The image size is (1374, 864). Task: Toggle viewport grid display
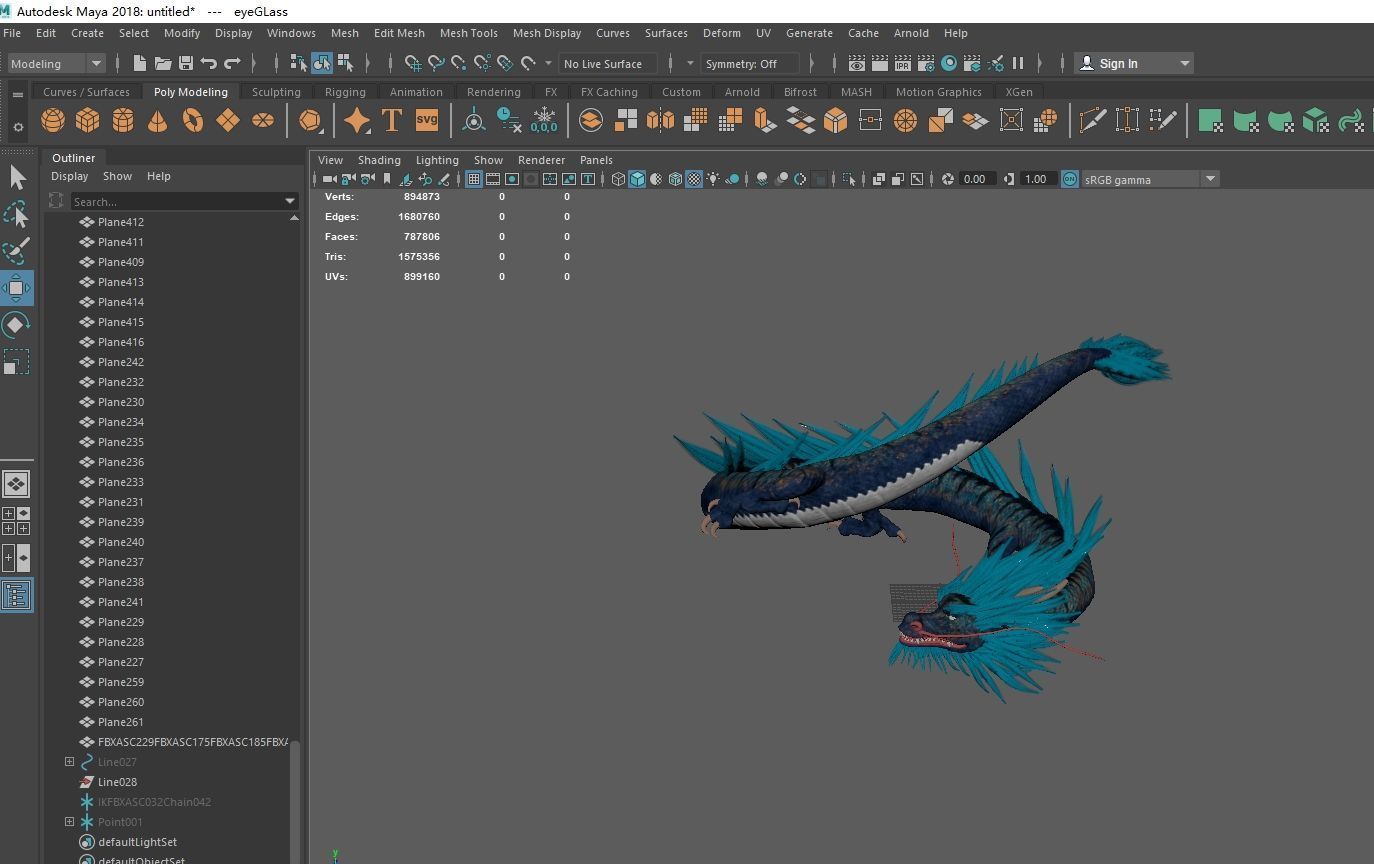click(474, 179)
